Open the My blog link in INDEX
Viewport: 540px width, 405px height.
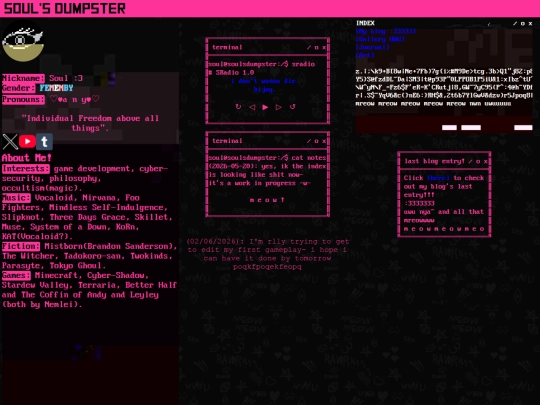tap(386, 31)
